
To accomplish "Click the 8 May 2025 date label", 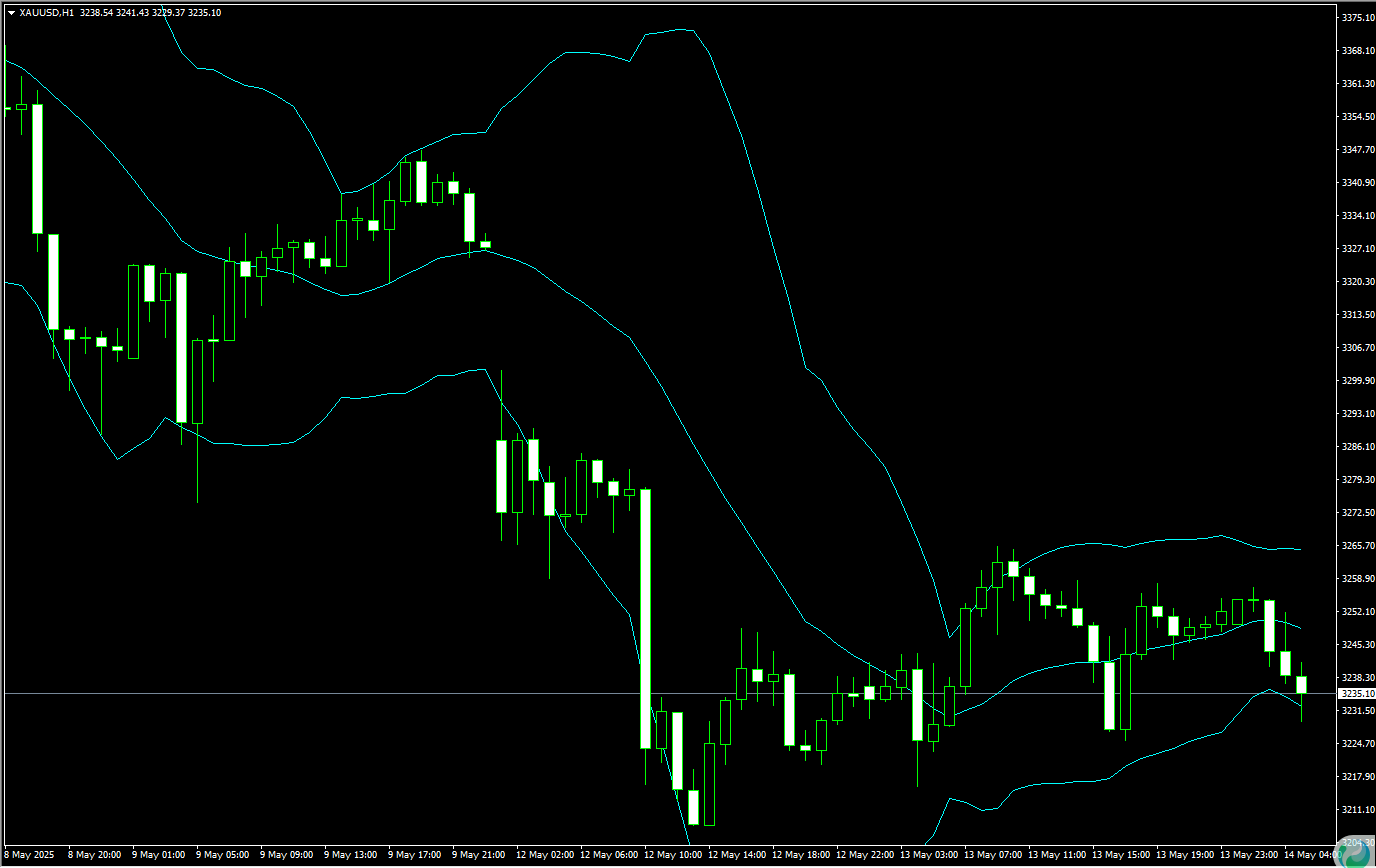I will coord(31,855).
